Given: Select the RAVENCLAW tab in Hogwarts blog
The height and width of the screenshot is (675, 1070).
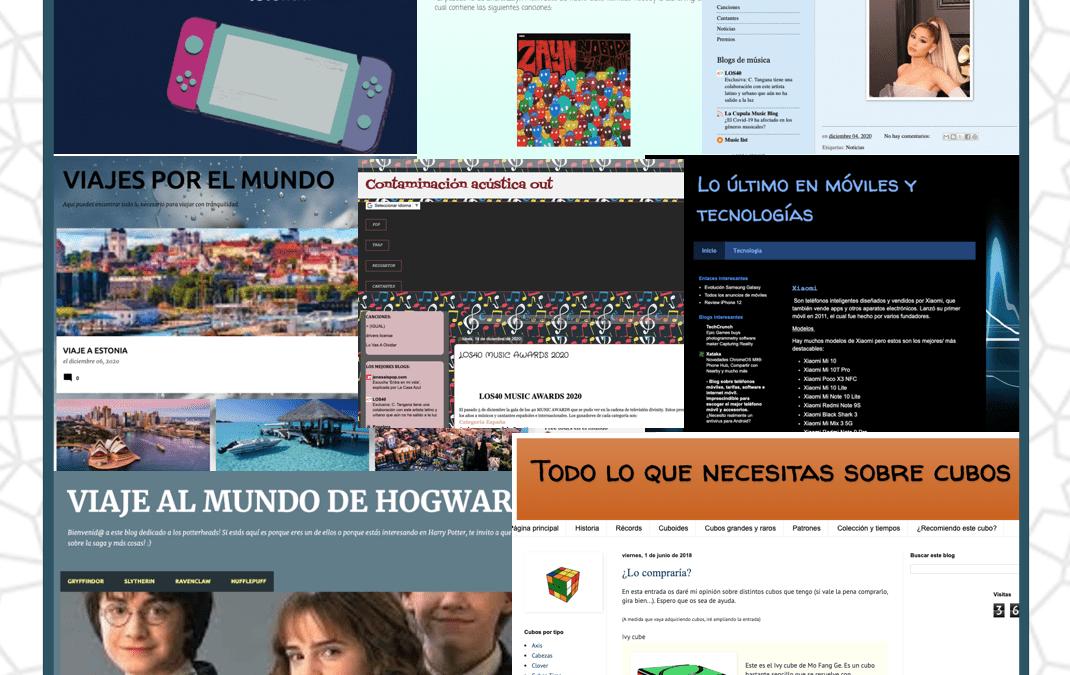Looking at the screenshot, I should point(193,581).
